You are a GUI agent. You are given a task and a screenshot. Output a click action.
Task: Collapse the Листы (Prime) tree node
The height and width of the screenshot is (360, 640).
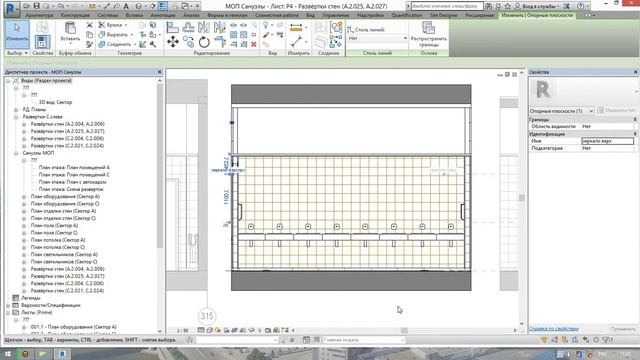[8, 313]
